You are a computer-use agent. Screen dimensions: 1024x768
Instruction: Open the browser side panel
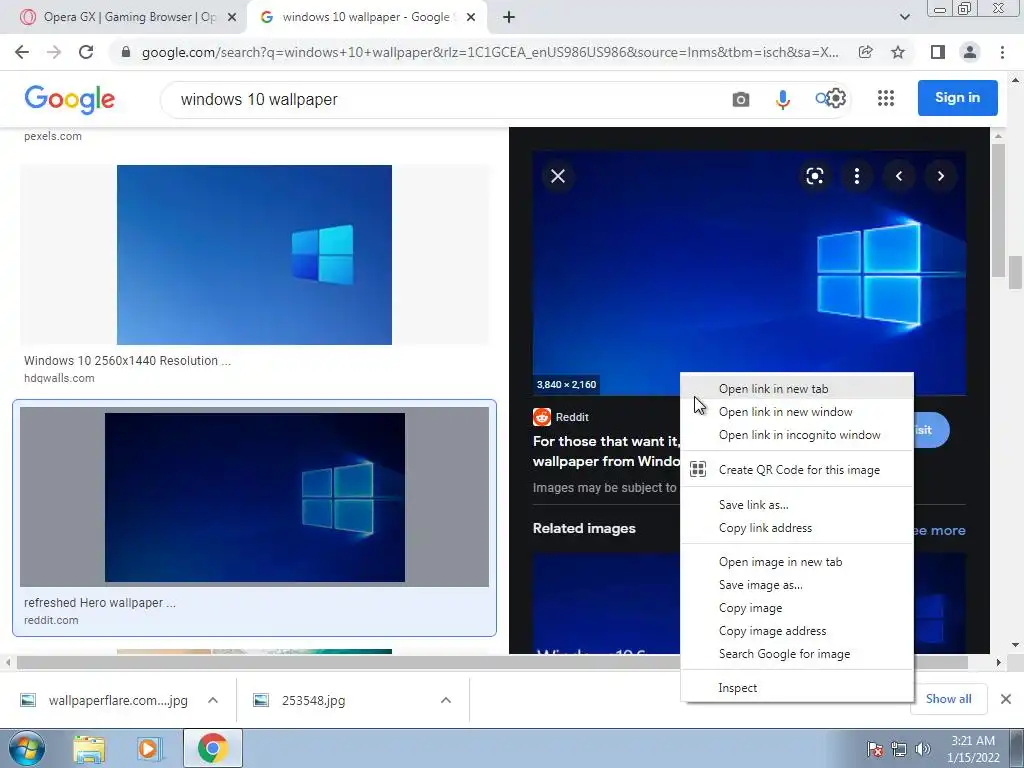[937, 52]
